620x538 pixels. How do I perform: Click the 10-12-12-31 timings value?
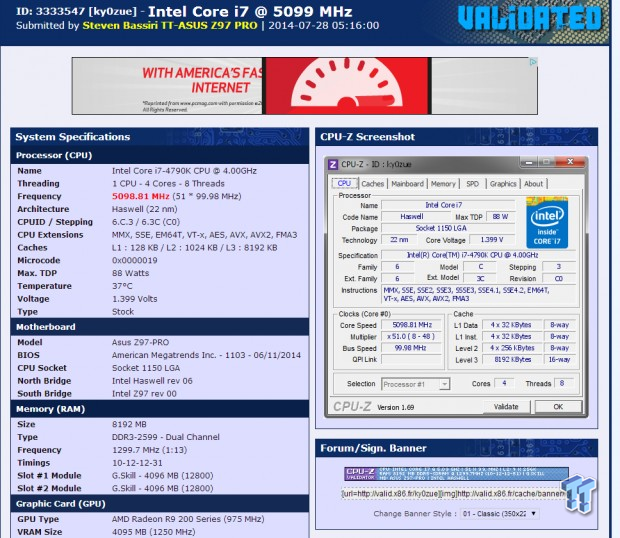(x=137, y=463)
